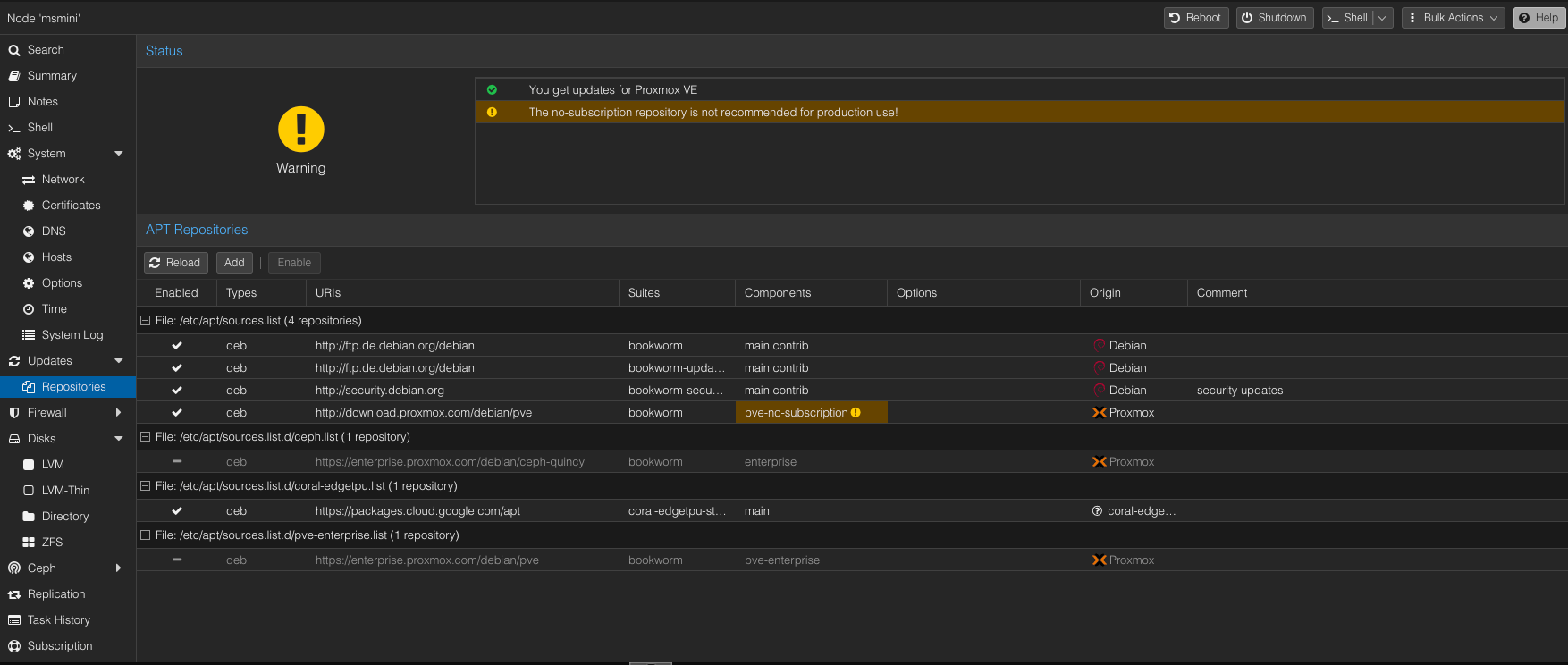Reload the APT repositories list
This screenshot has height=665, width=1568.
(x=176, y=263)
